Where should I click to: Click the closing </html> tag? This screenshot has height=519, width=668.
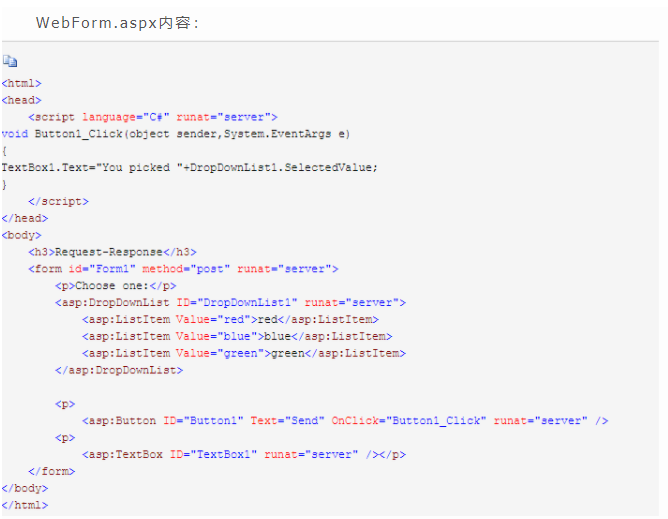(25, 505)
